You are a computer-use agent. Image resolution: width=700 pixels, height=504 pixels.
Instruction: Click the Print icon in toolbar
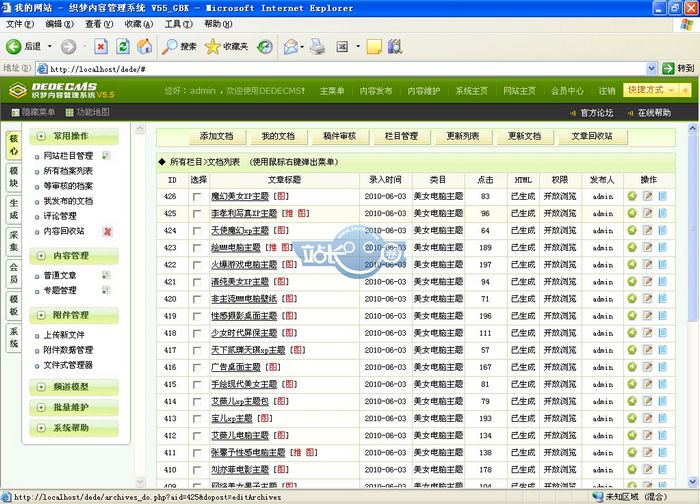[317, 46]
